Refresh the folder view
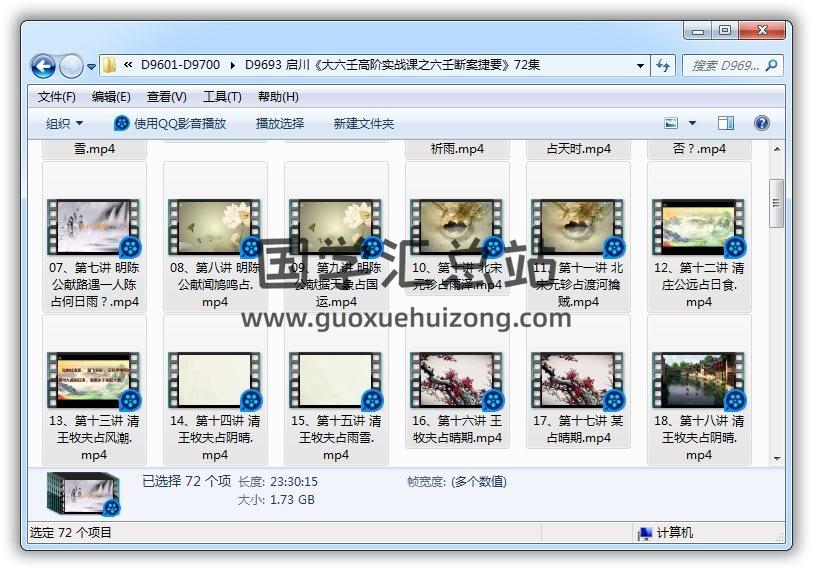This screenshot has height=571, width=813. [x=663, y=66]
